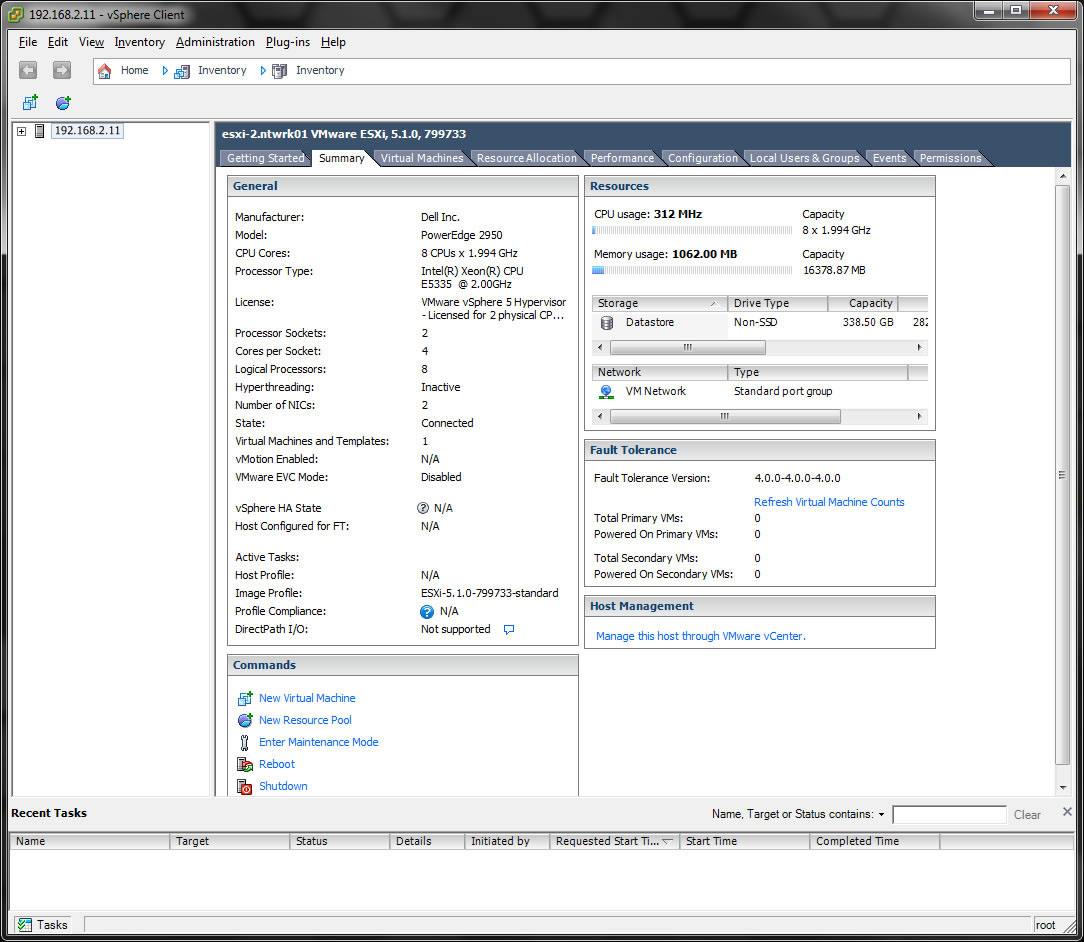The image size is (1084, 942).
Task: Click Manage this host through VMware vCenter
Action: 700,637
